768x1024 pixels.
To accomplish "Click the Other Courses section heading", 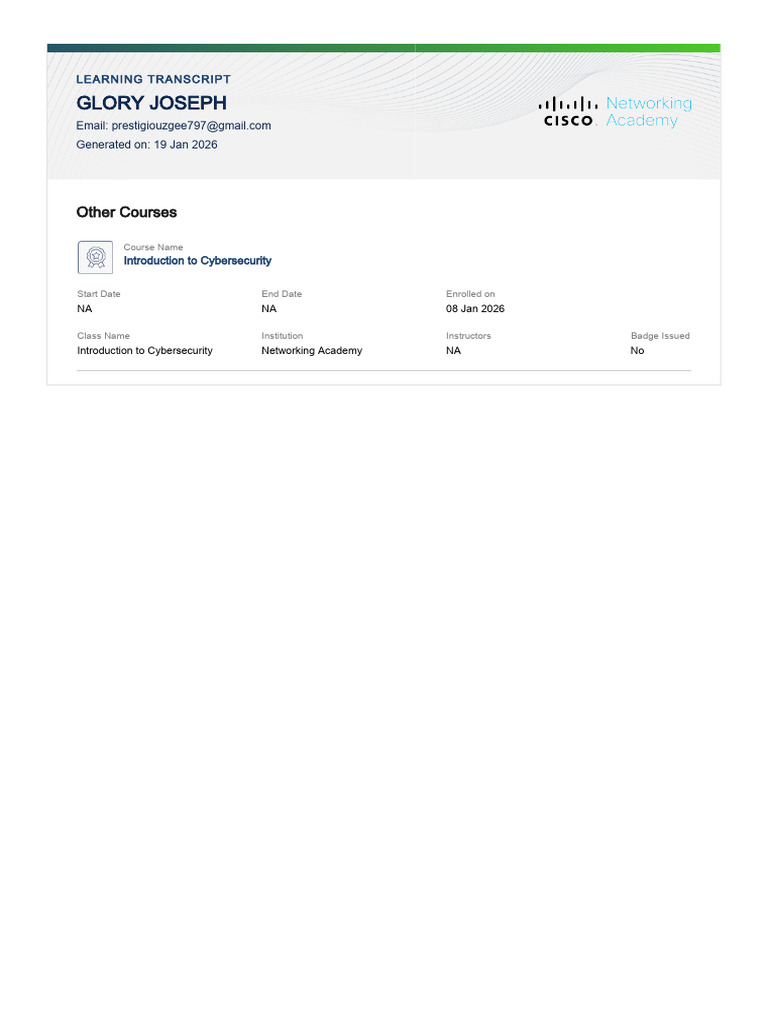I will click(x=127, y=212).
